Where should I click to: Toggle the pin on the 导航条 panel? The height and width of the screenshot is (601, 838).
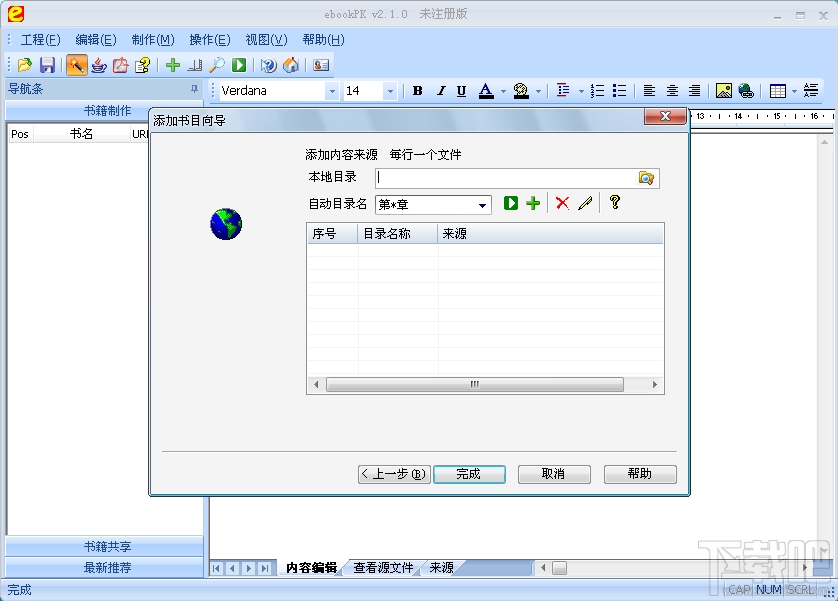pyautogui.click(x=195, y=88)
